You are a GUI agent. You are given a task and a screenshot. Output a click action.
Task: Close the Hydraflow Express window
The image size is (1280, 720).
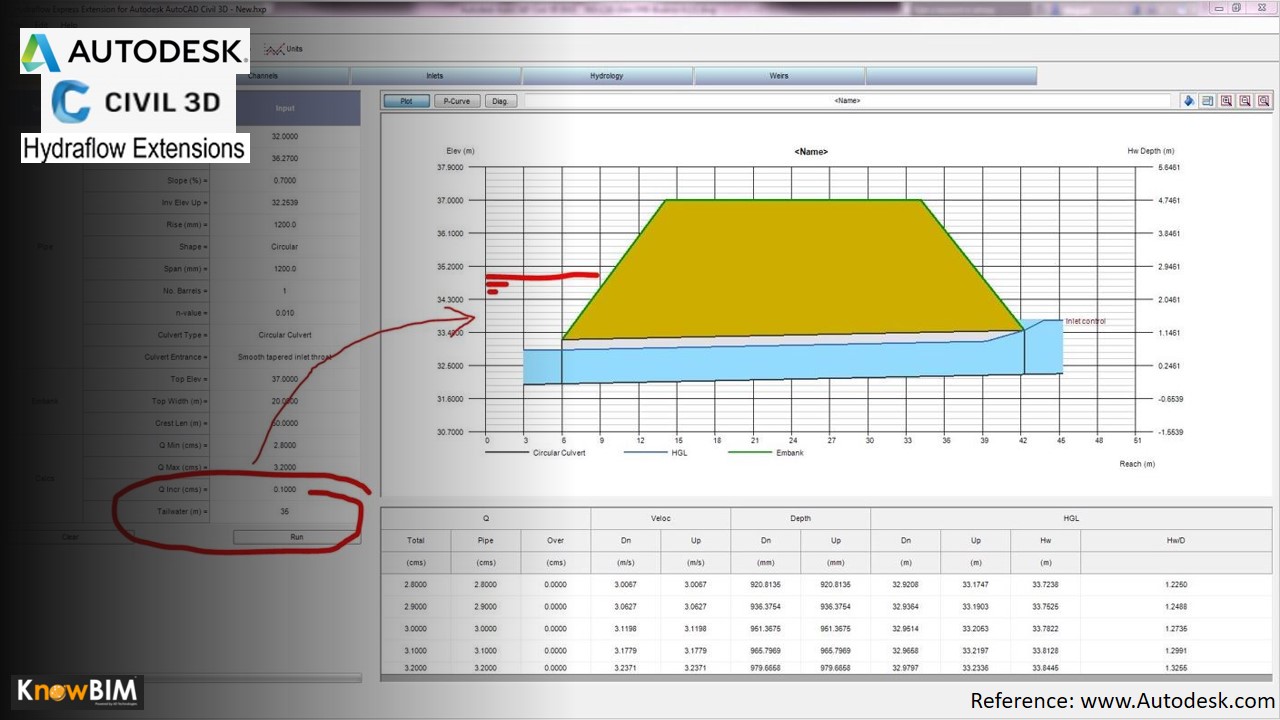(1262, 7)
